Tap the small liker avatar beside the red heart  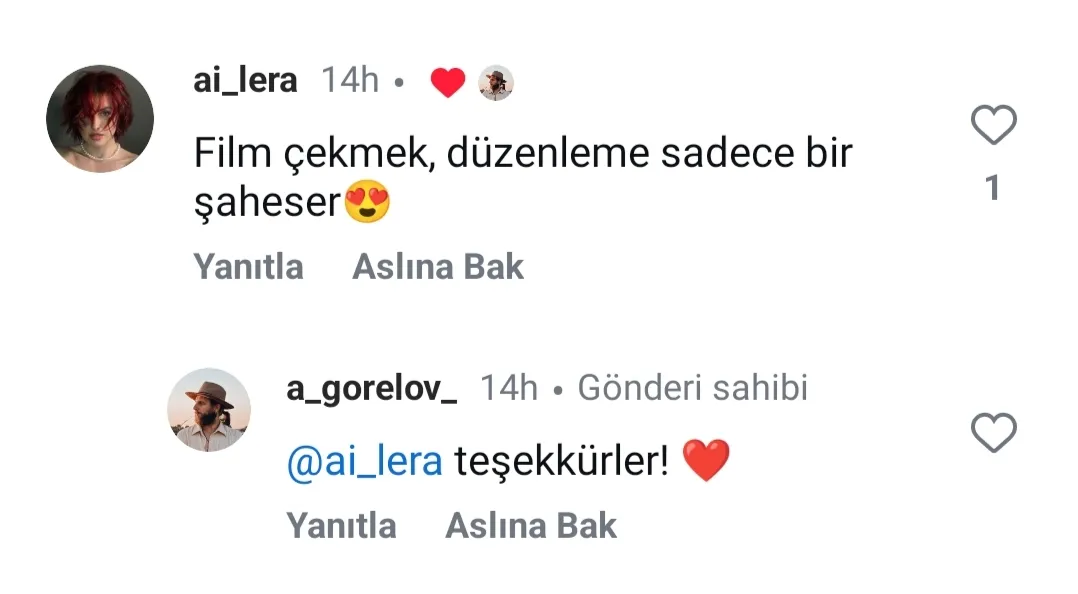[x=497, y=81]
